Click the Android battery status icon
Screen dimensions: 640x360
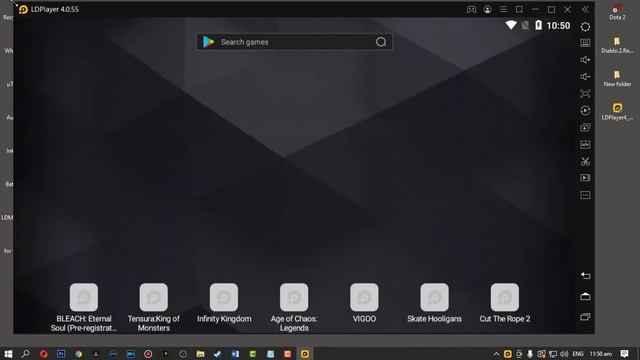pos(538,25)
